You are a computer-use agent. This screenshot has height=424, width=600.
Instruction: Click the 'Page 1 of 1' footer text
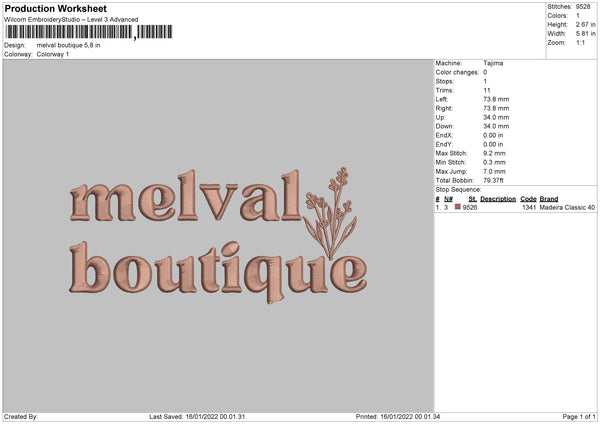pos(579,417)
